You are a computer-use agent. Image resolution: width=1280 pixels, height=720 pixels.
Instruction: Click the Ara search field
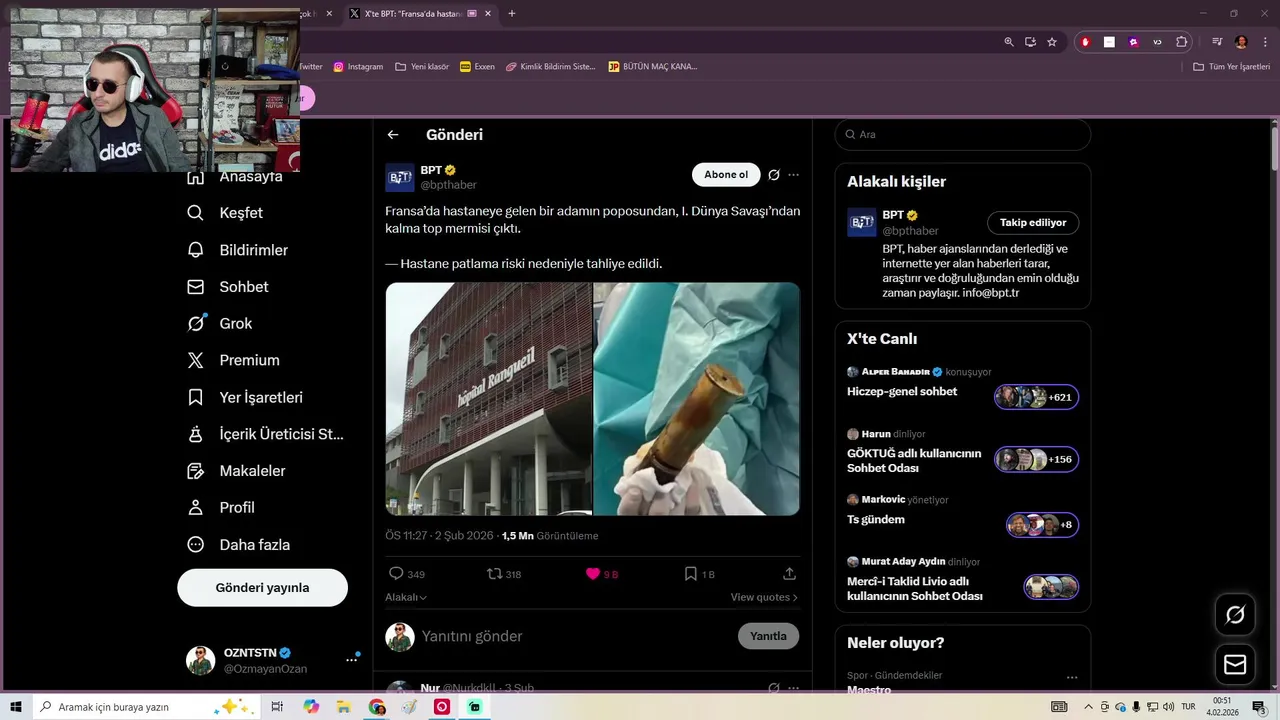(x=962, y=135)
